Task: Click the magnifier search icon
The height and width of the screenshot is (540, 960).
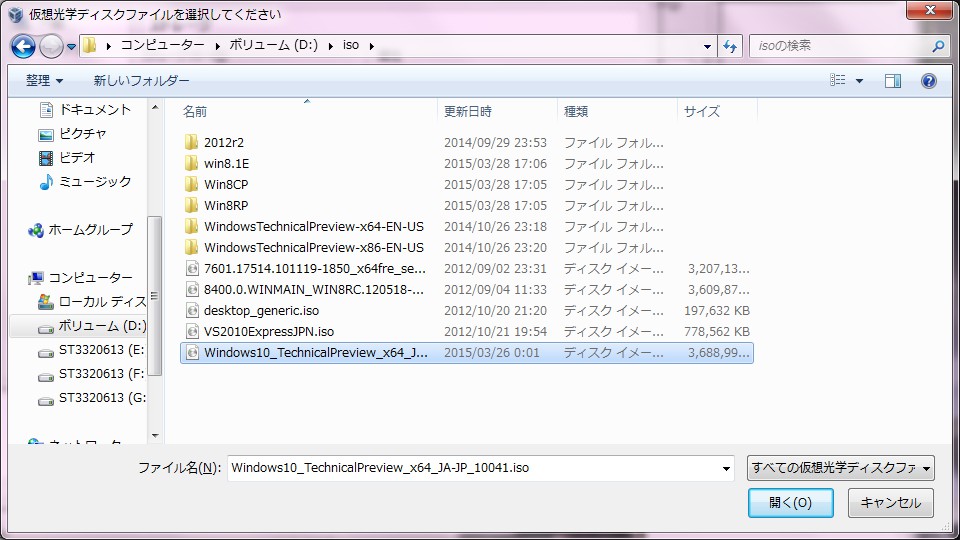Action: pos(937,46)
